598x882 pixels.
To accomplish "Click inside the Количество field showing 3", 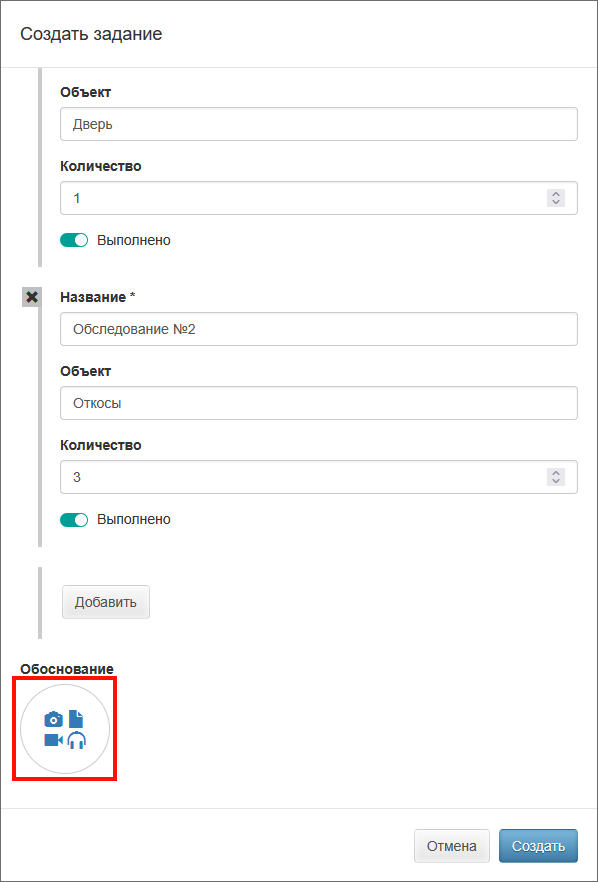I will pyautogui.click(x=319, y=477).
